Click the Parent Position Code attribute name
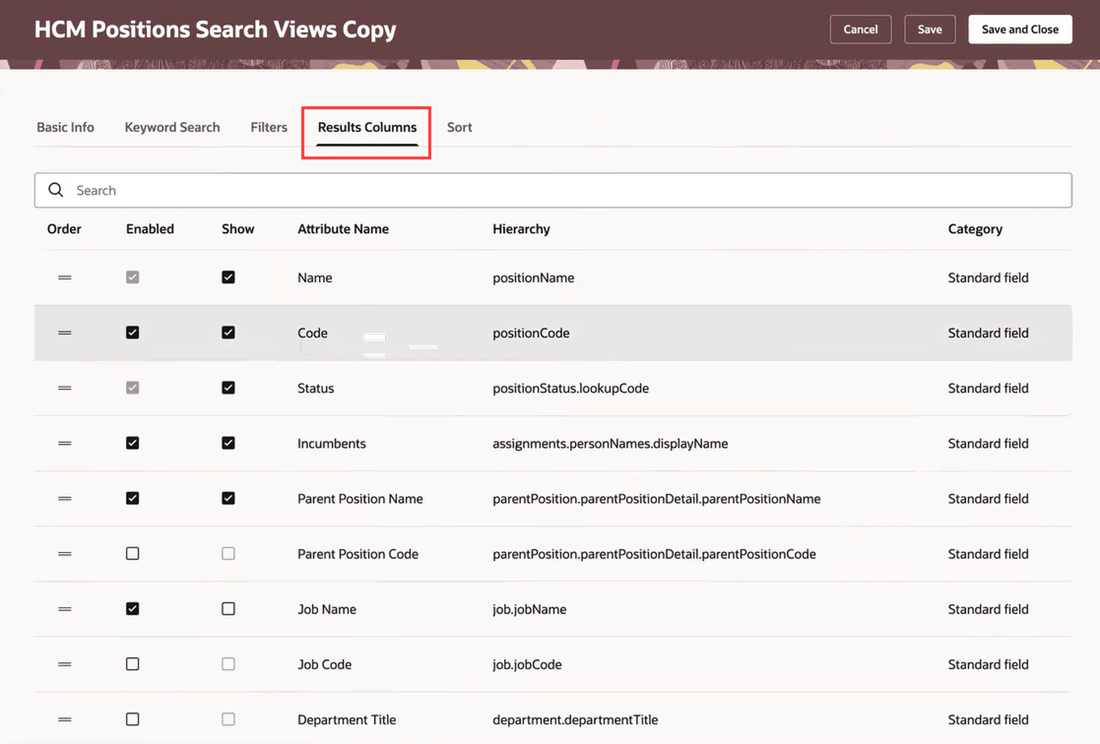1100x744 pixels. point(358,554)
